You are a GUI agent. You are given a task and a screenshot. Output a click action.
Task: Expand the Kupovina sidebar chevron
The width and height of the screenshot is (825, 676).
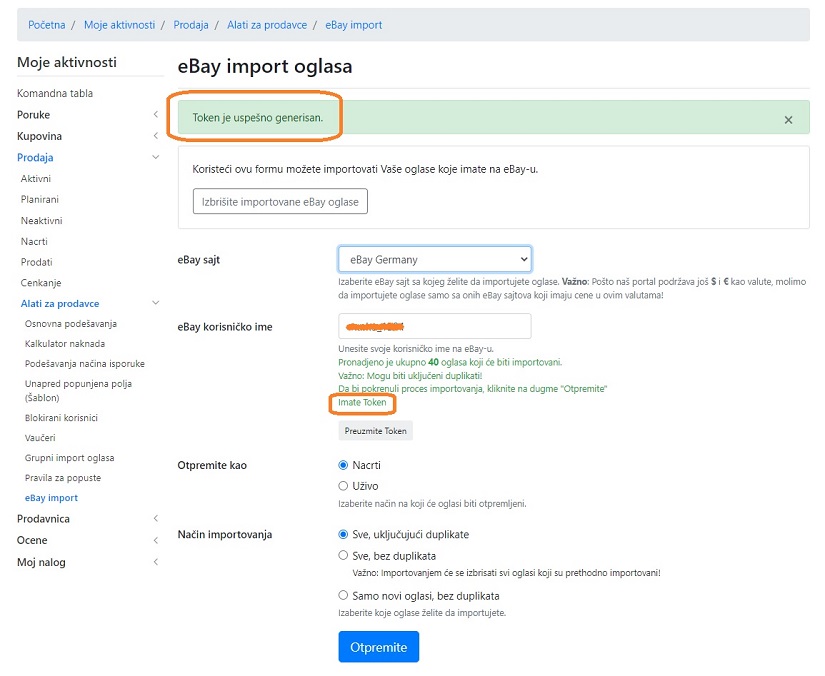click(156, 136)
